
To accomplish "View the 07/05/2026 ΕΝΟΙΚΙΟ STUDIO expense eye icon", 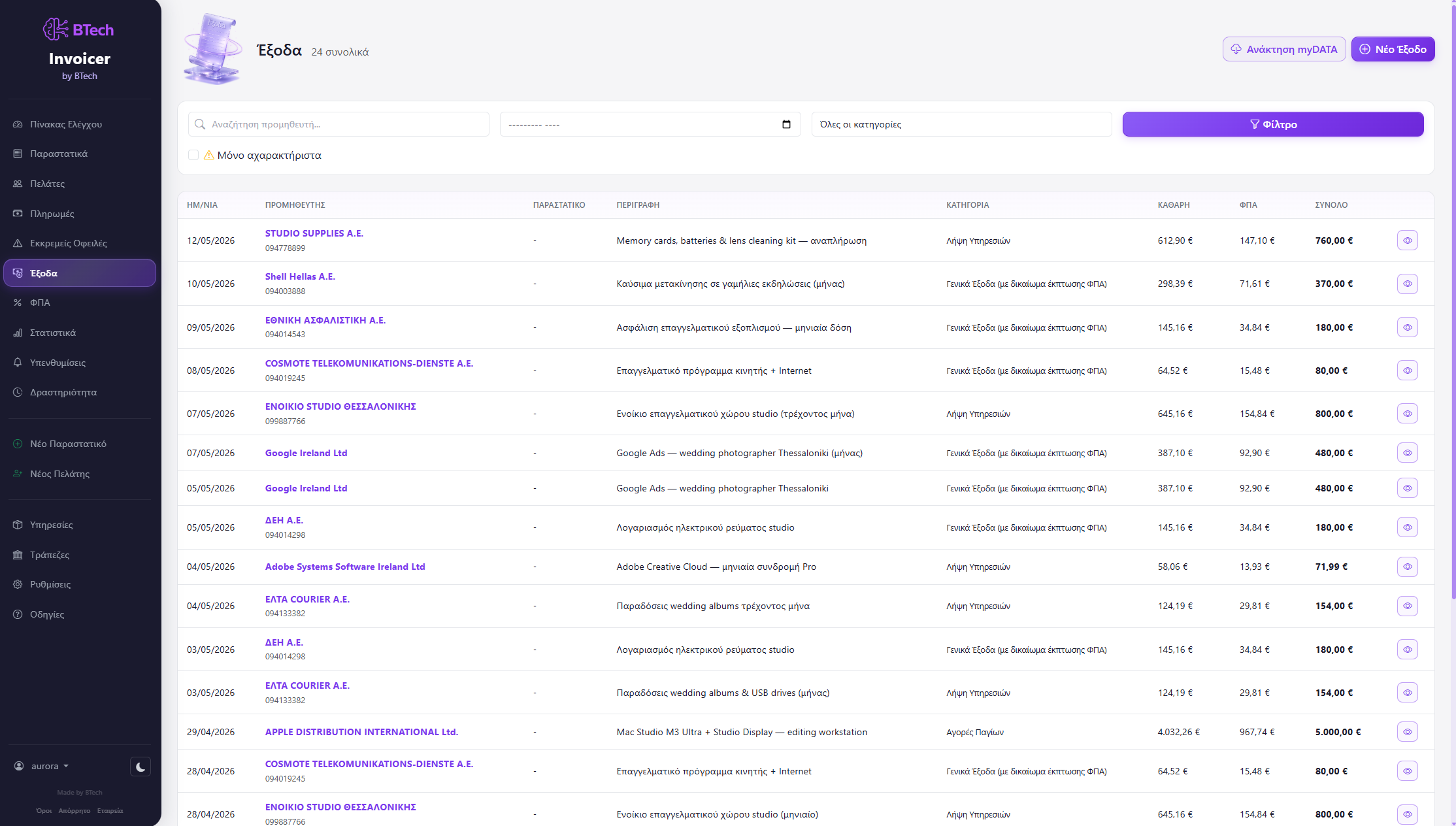I will (1408, 414).
